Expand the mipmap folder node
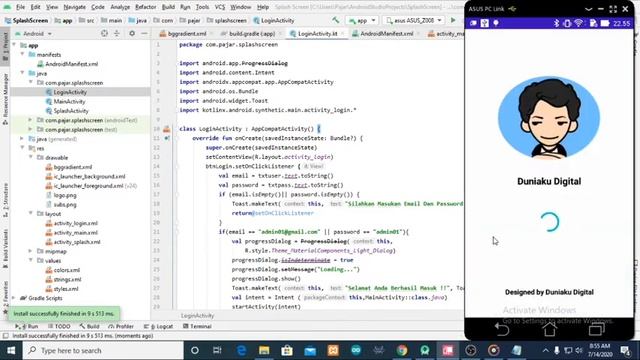Viewport: 640px width, 360px height. tap(31, 251)
